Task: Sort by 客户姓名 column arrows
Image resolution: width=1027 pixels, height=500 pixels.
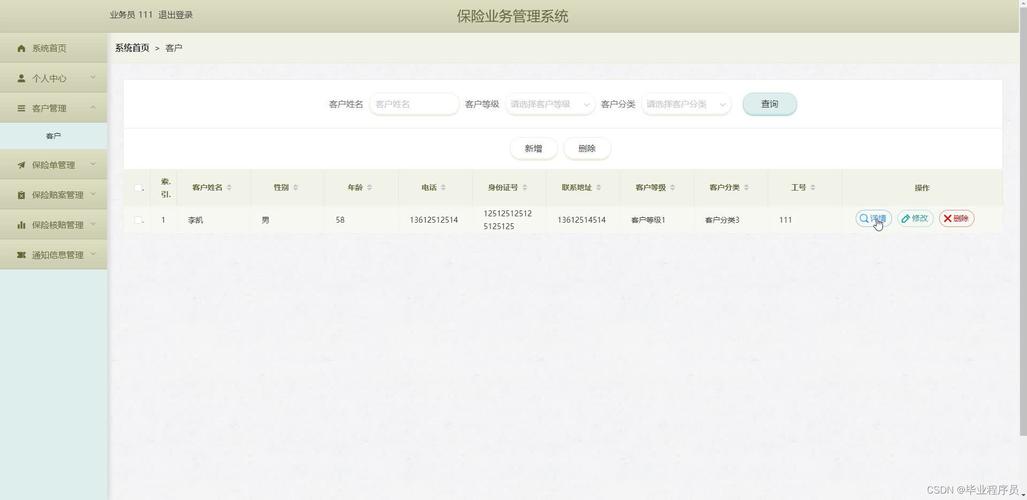Action: pos(229,187)
